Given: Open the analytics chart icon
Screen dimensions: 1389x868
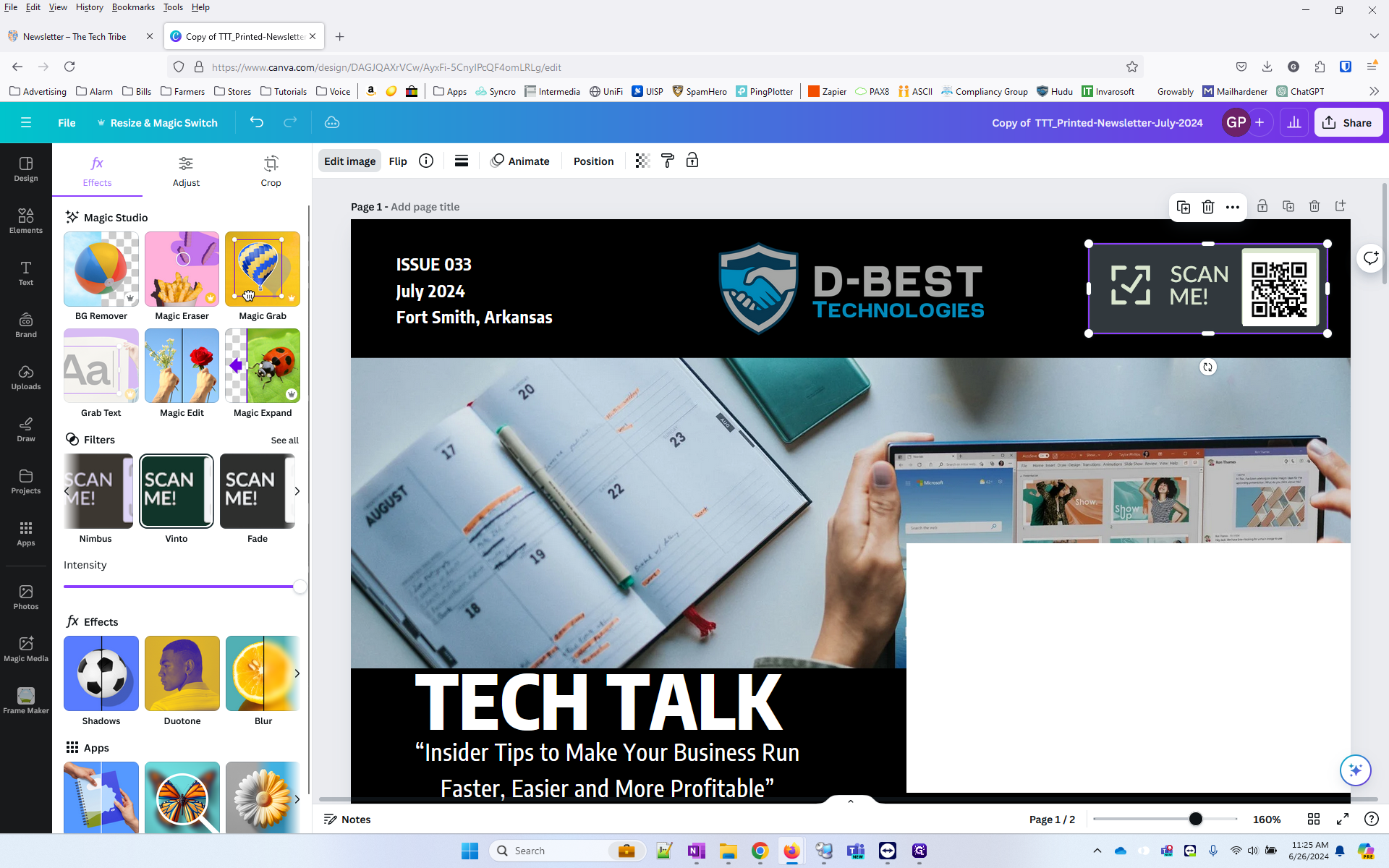Looking at the screenshot, I should coord(1294,122).
